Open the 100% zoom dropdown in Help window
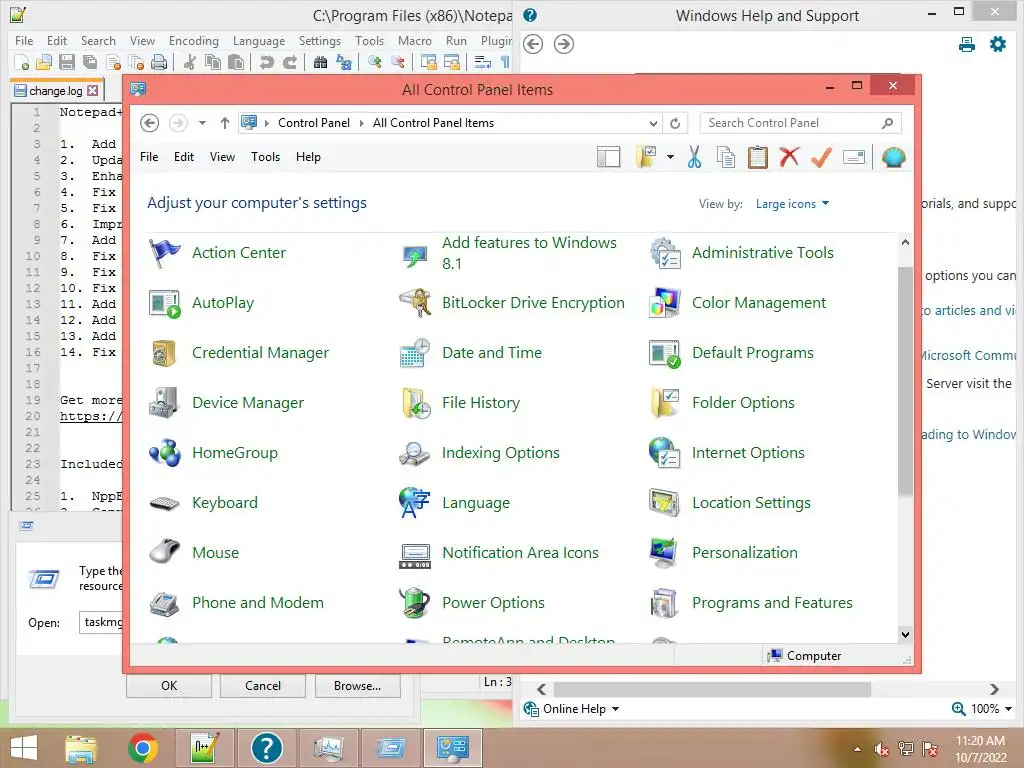Image resolution: width=1024 pixels, height=768 pixels. (991, 709)
